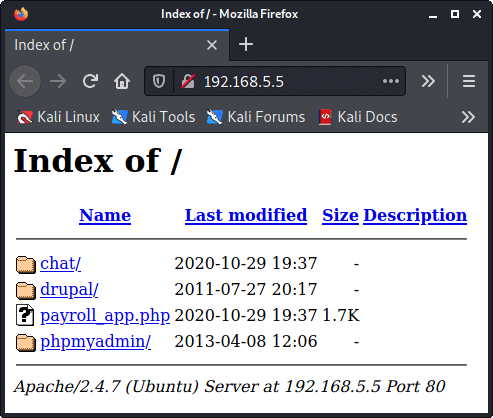493x418 pixels.
Task: Open the phpmyadmin/ directory link
Action: pyautogui.click(x=95, y=341)
